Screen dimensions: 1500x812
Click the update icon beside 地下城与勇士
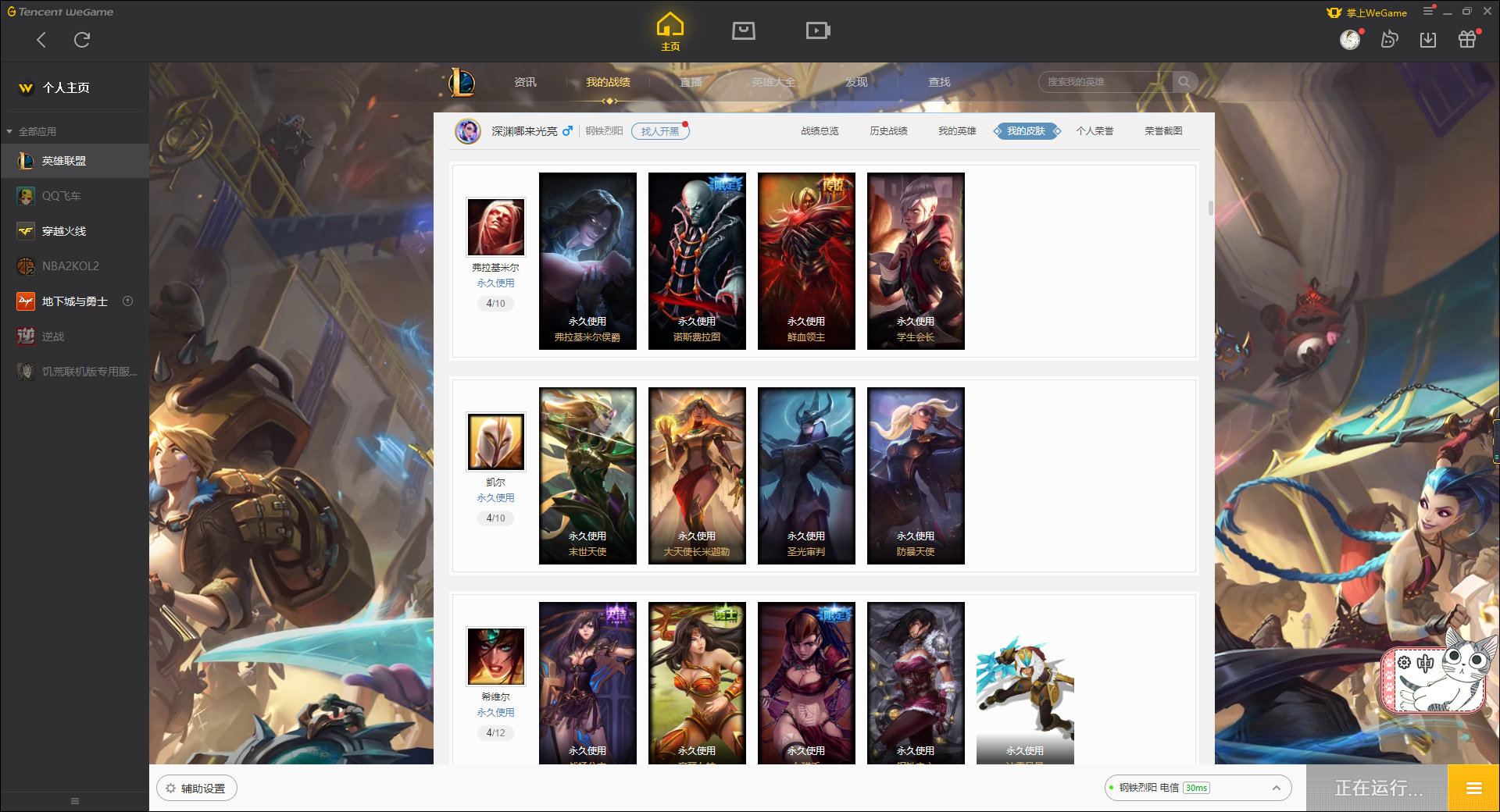[x=128, y=301]
